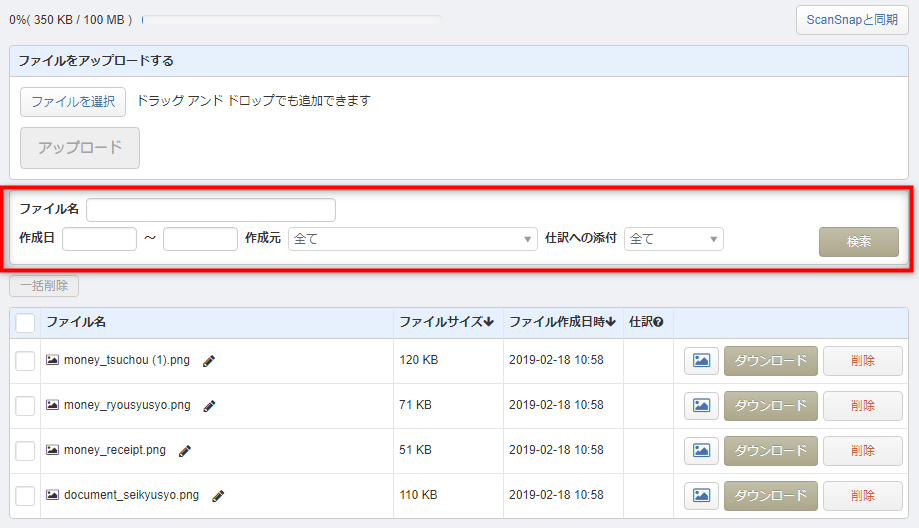919x528 pixels.
Task: Rename money_receipt.png with pencil icon
Action: click(x=185, y=451)
